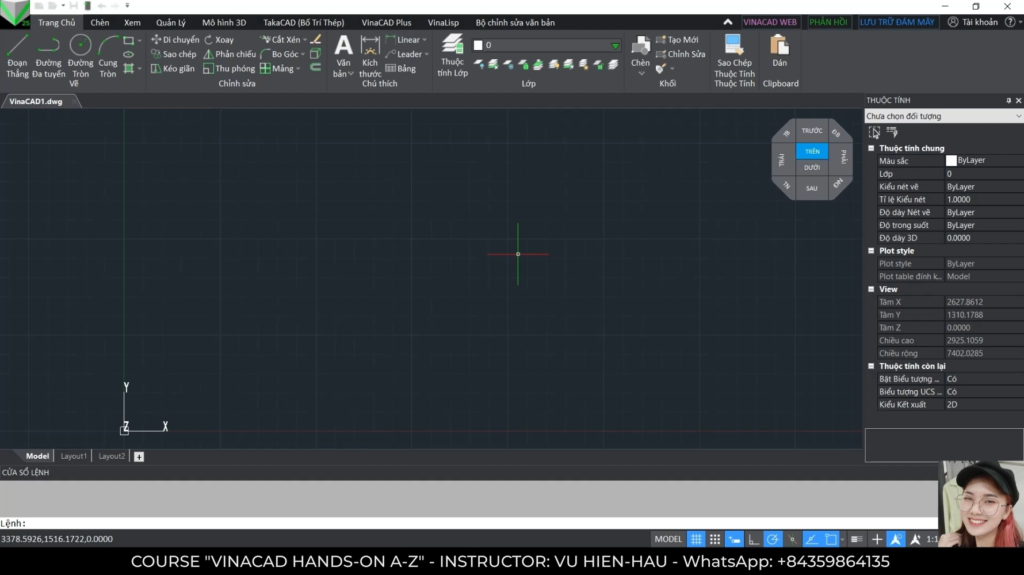The image size is (1024, 575).
Task: Toggle ortho mode in status bar
Action: [754, 539]
